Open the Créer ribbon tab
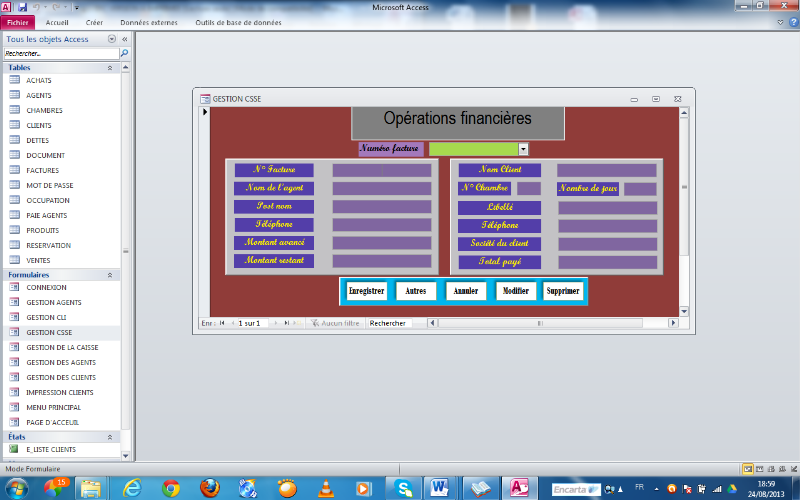800x500 pixels. 94,22
